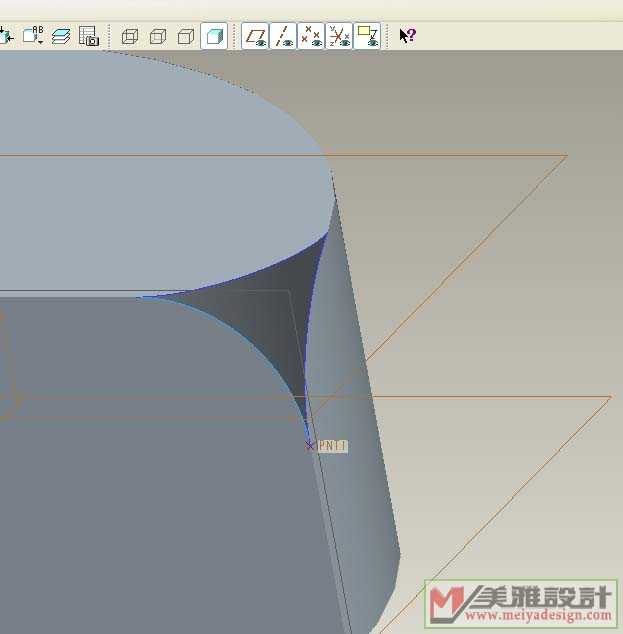
Task: Toggle datum axes display
Action: [284, 36]
